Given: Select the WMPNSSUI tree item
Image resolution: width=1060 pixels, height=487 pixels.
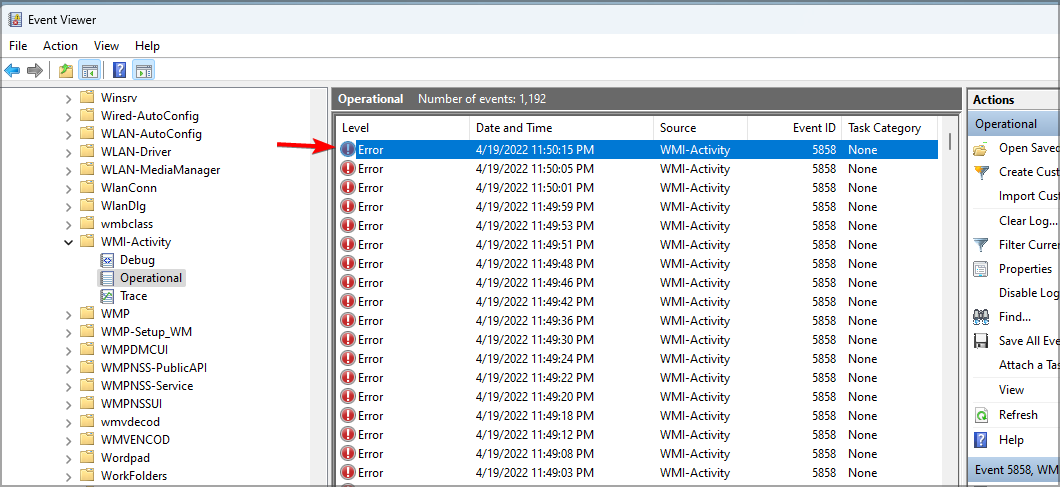Looking at the screenshot, I should tap(131, 404).
